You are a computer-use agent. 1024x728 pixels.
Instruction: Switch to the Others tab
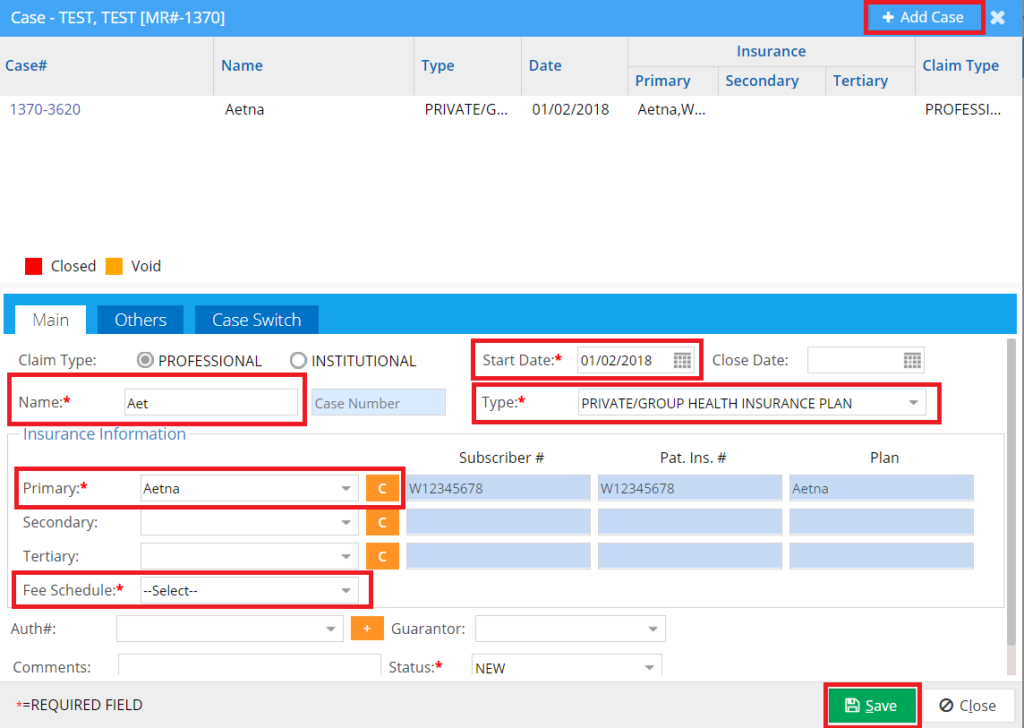(x=140, y=319)
